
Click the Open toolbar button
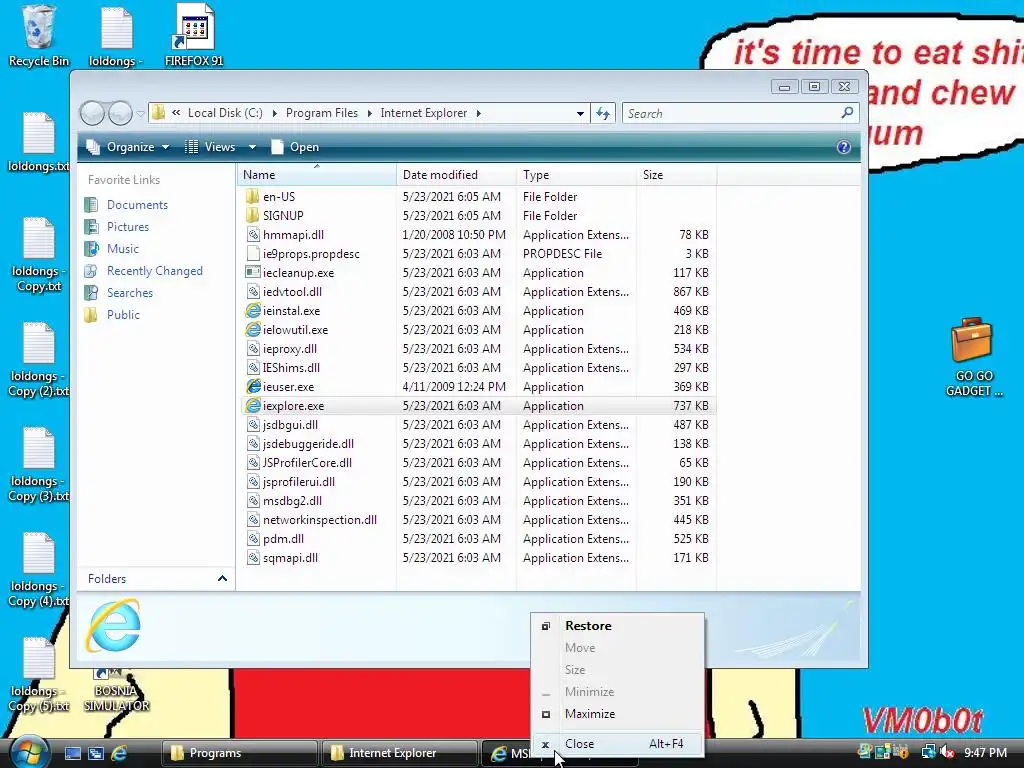pyautogui.click(x=295, y=147)
